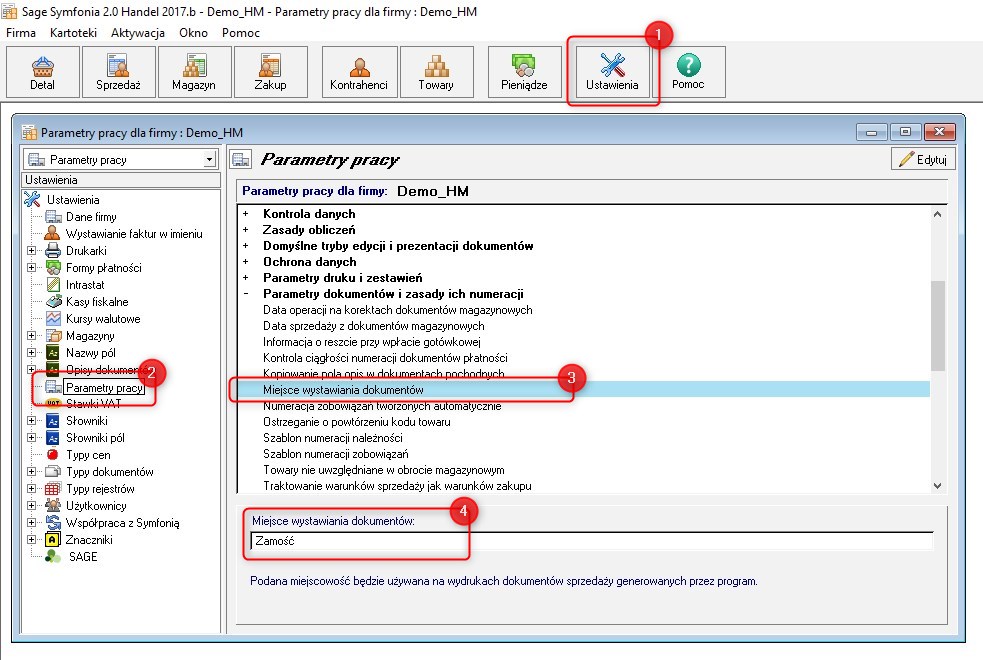This screenshot has width=983, height=660.
Task: Open the Pieniądze toolbar button
Action: pos(524,72)
